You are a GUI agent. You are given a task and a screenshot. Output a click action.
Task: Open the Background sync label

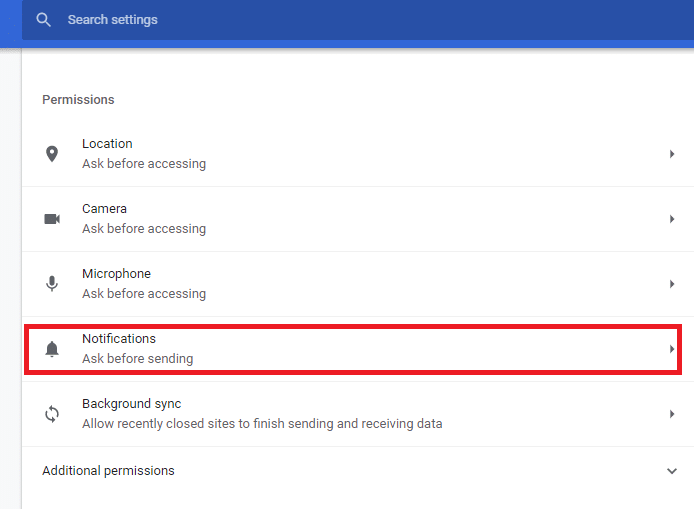(x=131, y=404)
